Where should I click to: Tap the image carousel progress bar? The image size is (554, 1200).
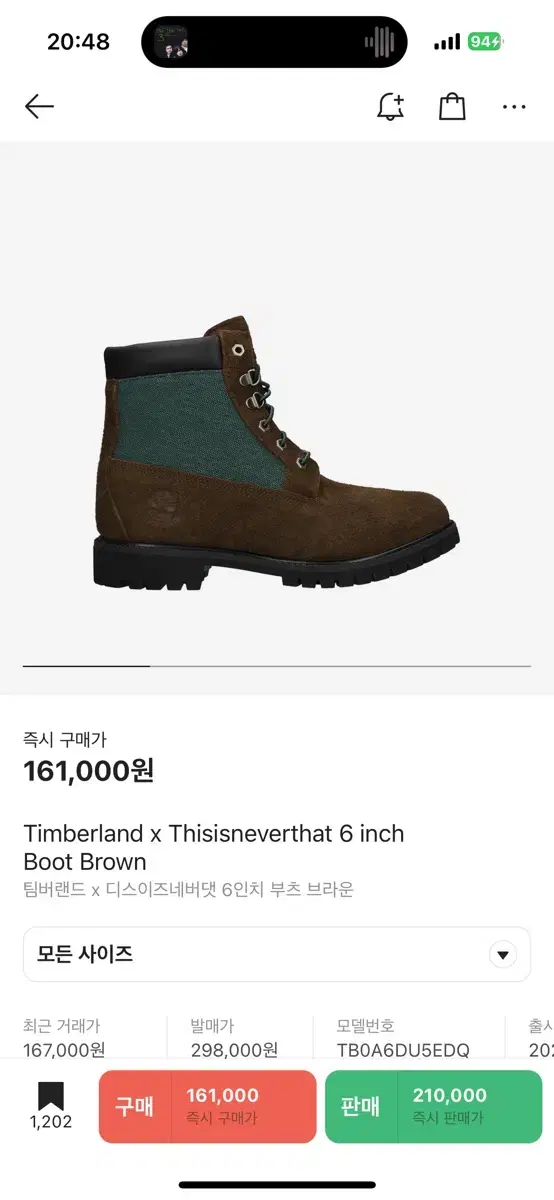[x=277, y=665]
